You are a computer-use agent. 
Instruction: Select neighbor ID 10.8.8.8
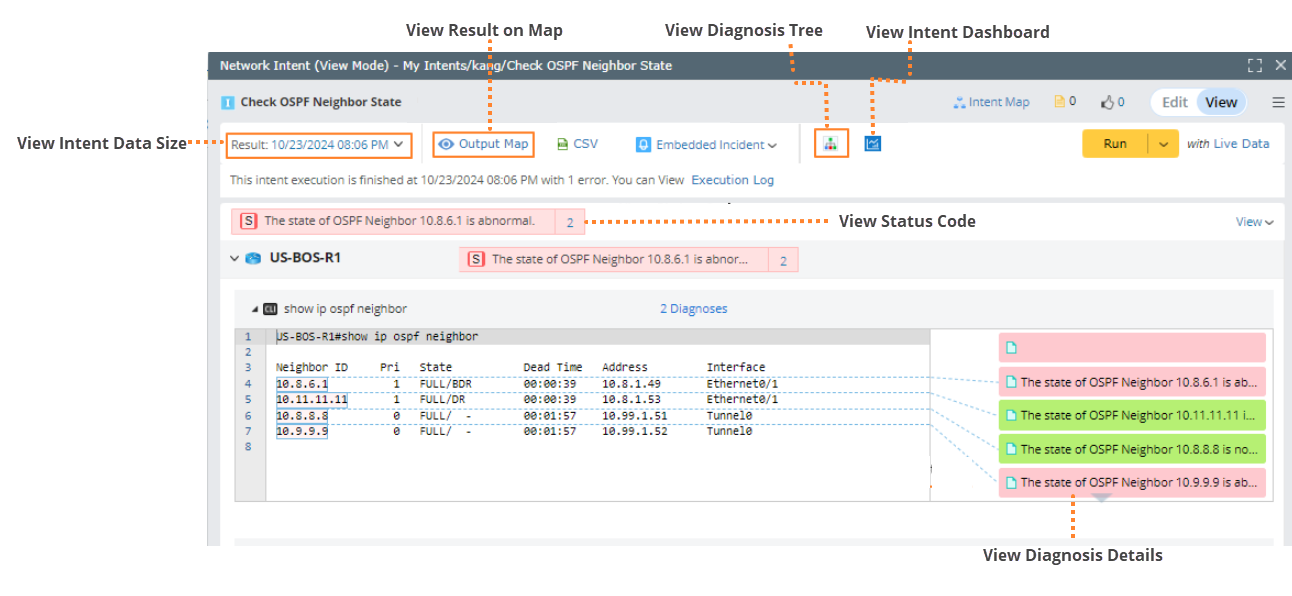tap(302, 415)
